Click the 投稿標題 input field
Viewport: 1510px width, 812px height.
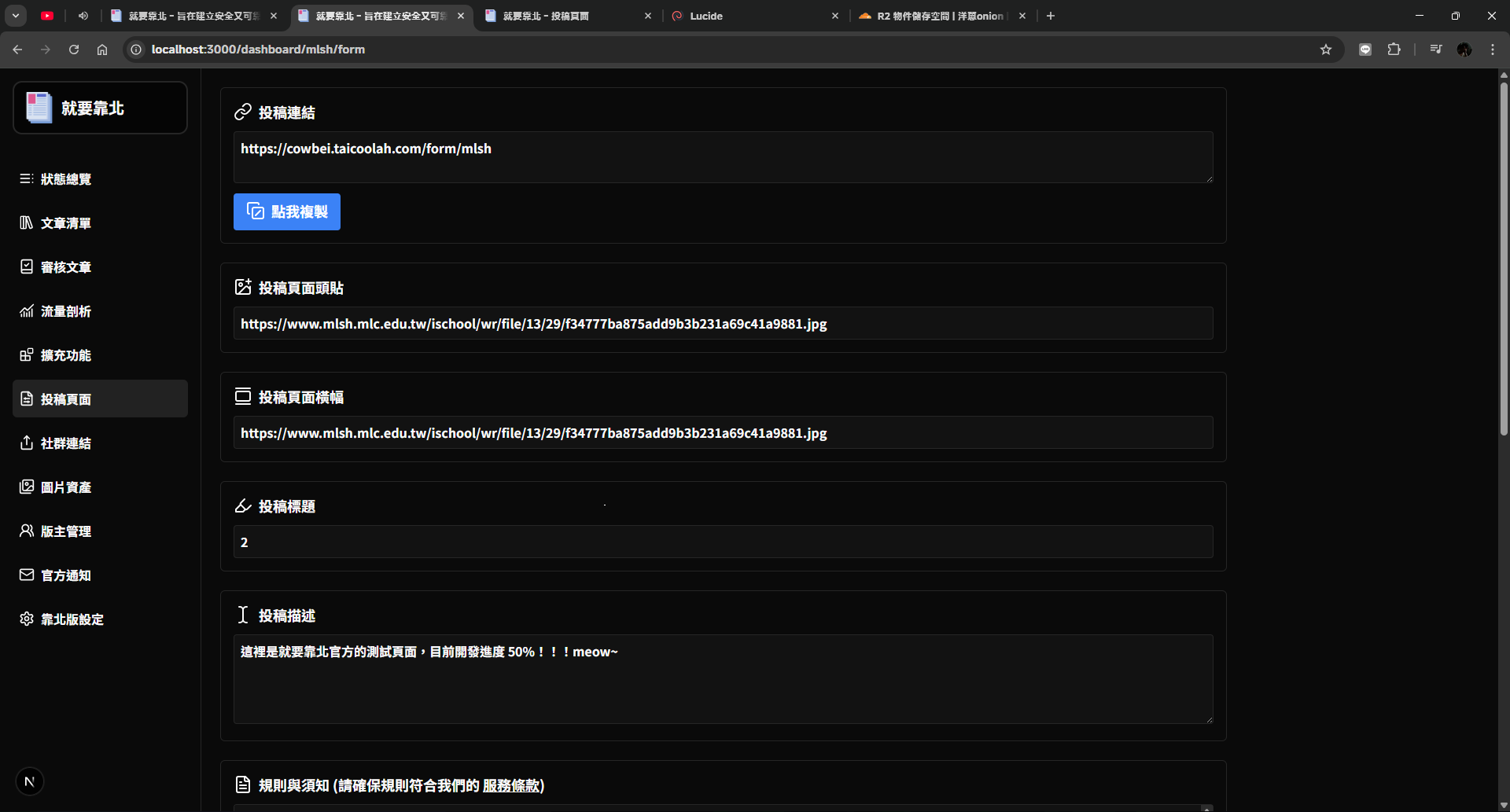coord(723,542)
